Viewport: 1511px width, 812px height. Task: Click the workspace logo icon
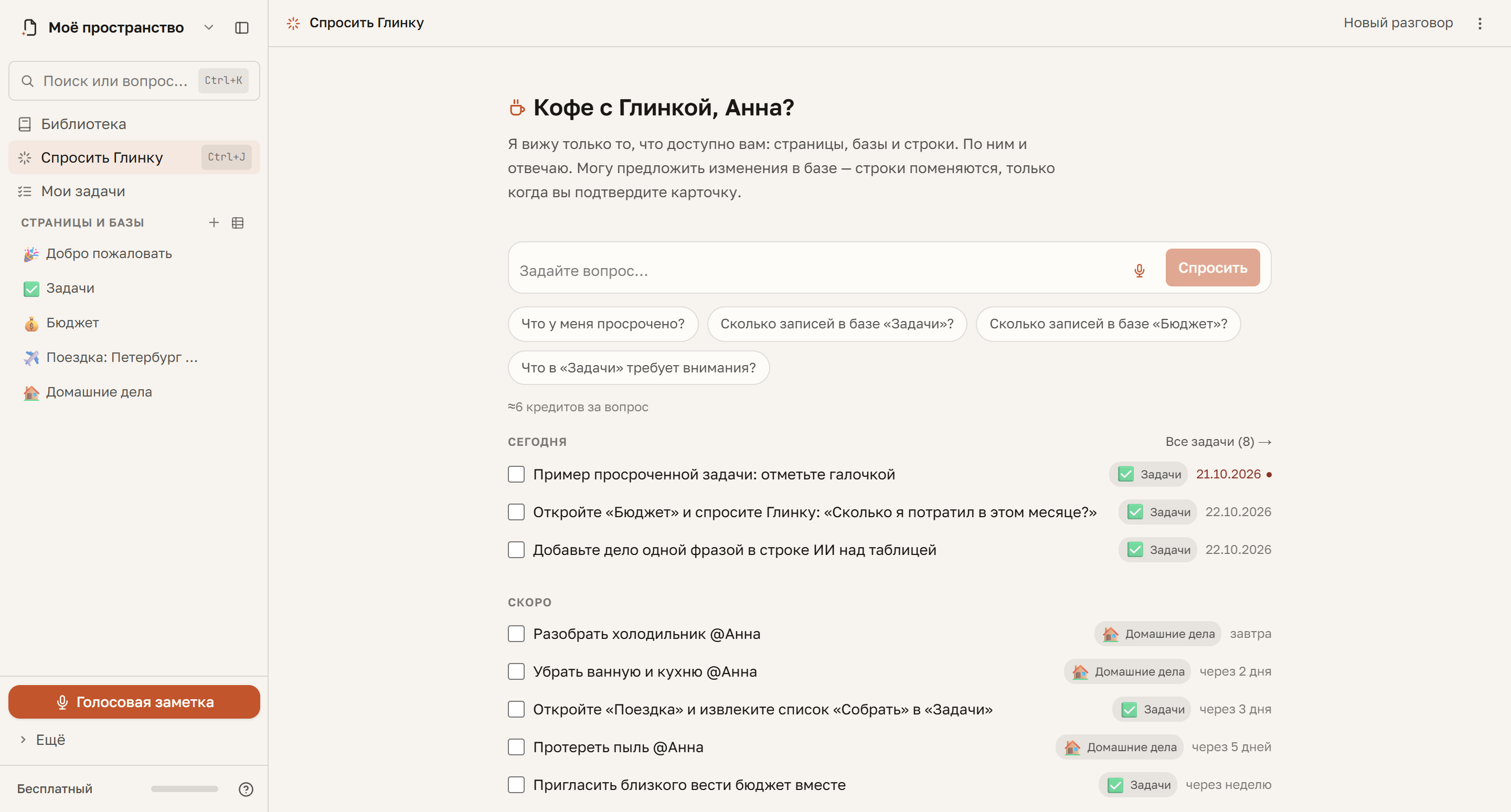point(29,28)
